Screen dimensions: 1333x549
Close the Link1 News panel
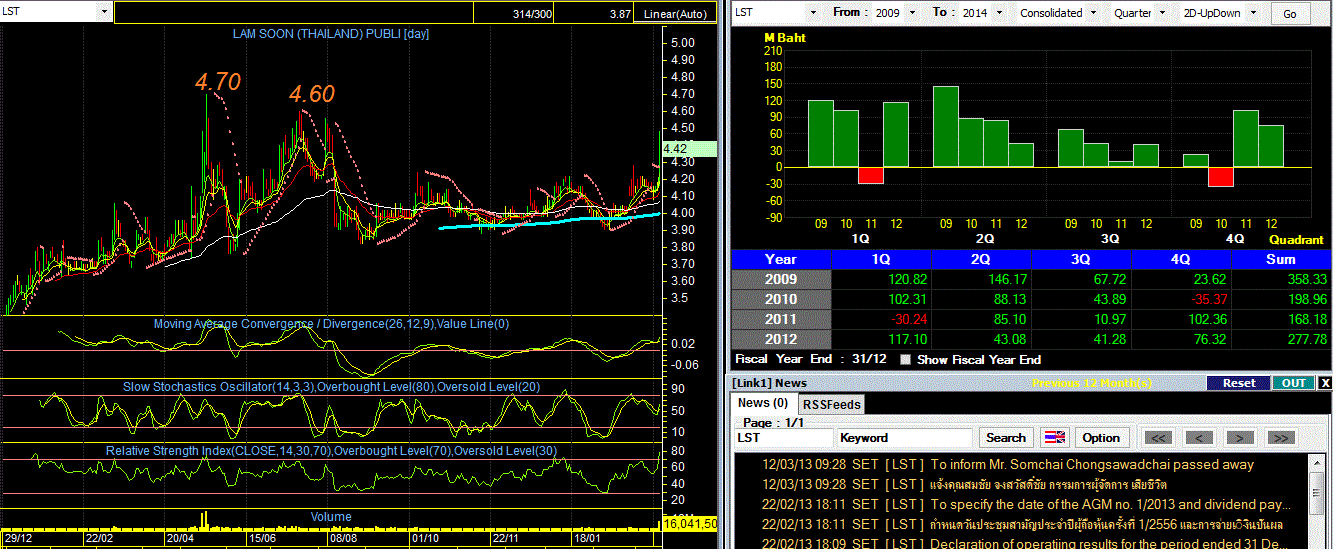click(x=1325, y=383)
